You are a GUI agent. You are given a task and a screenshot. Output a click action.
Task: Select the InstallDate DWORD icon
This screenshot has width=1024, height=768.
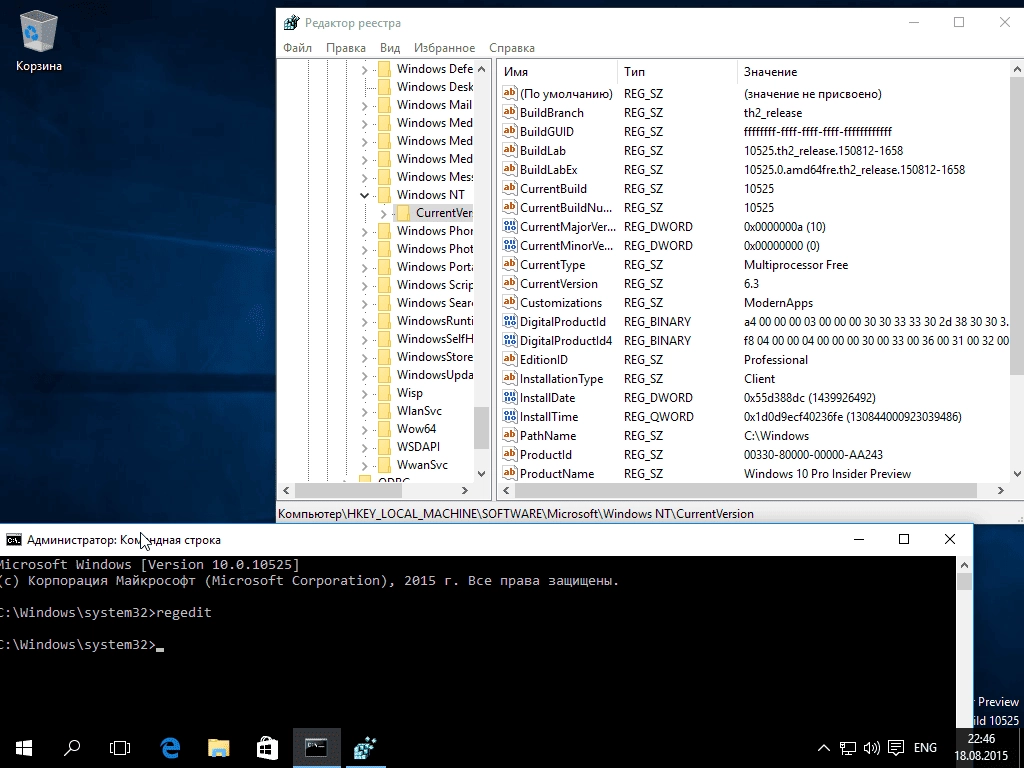[x=509, y=397]
